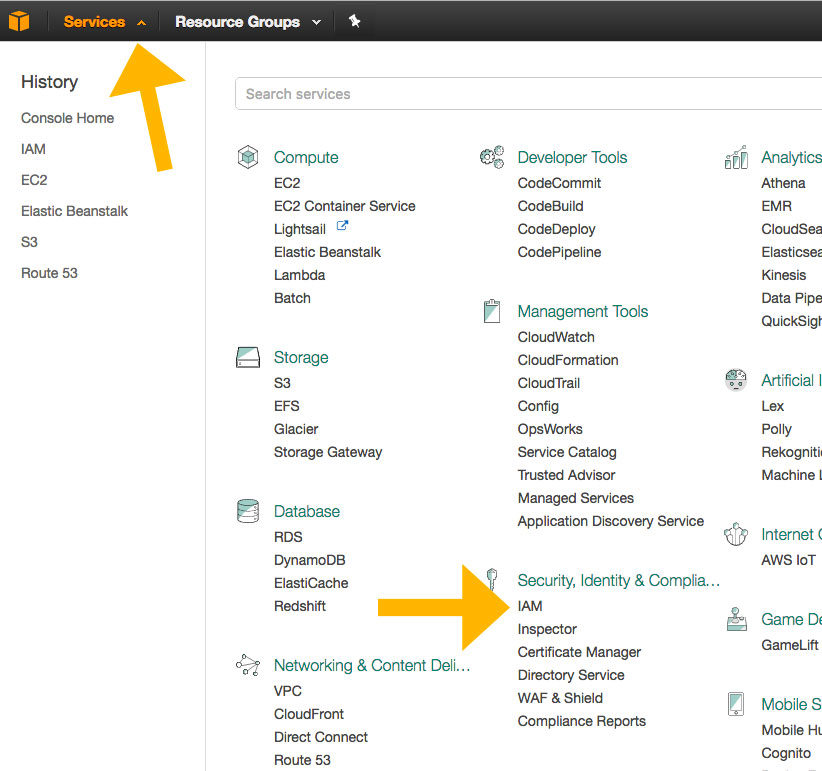Click the Internet of Things icon

[x=736, y=534]
